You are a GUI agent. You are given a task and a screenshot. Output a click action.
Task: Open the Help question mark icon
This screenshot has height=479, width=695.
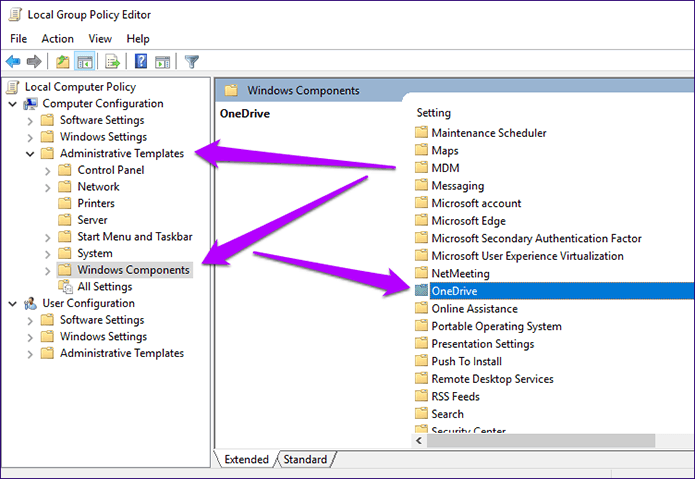pos(141,61)
